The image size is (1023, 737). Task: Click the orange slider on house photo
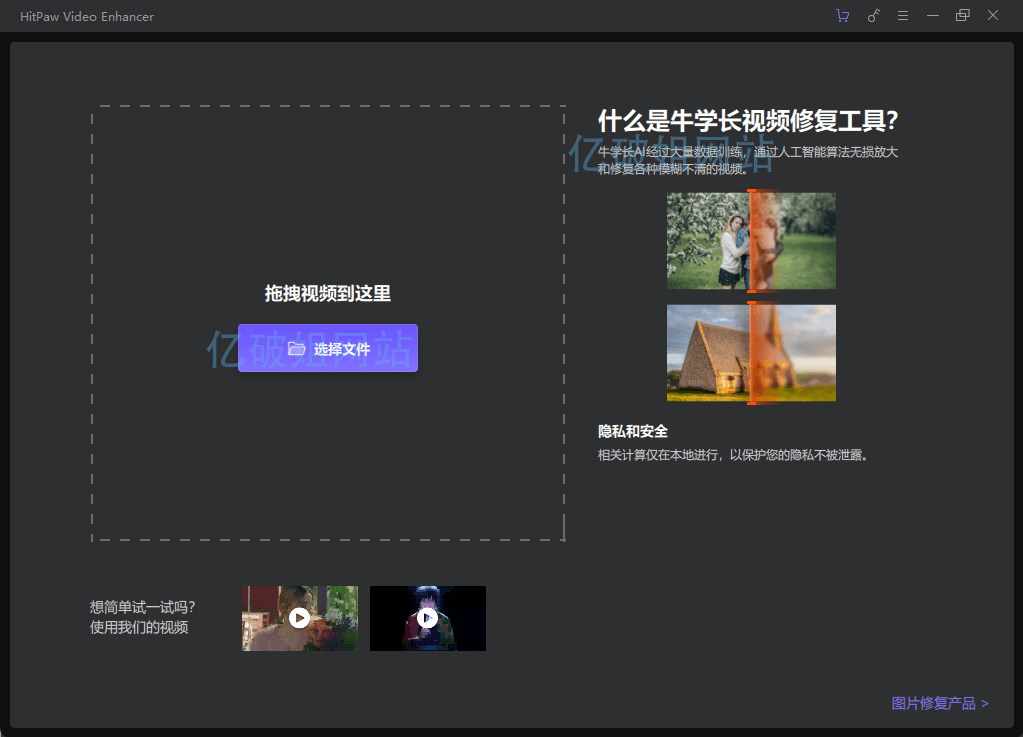751,353
